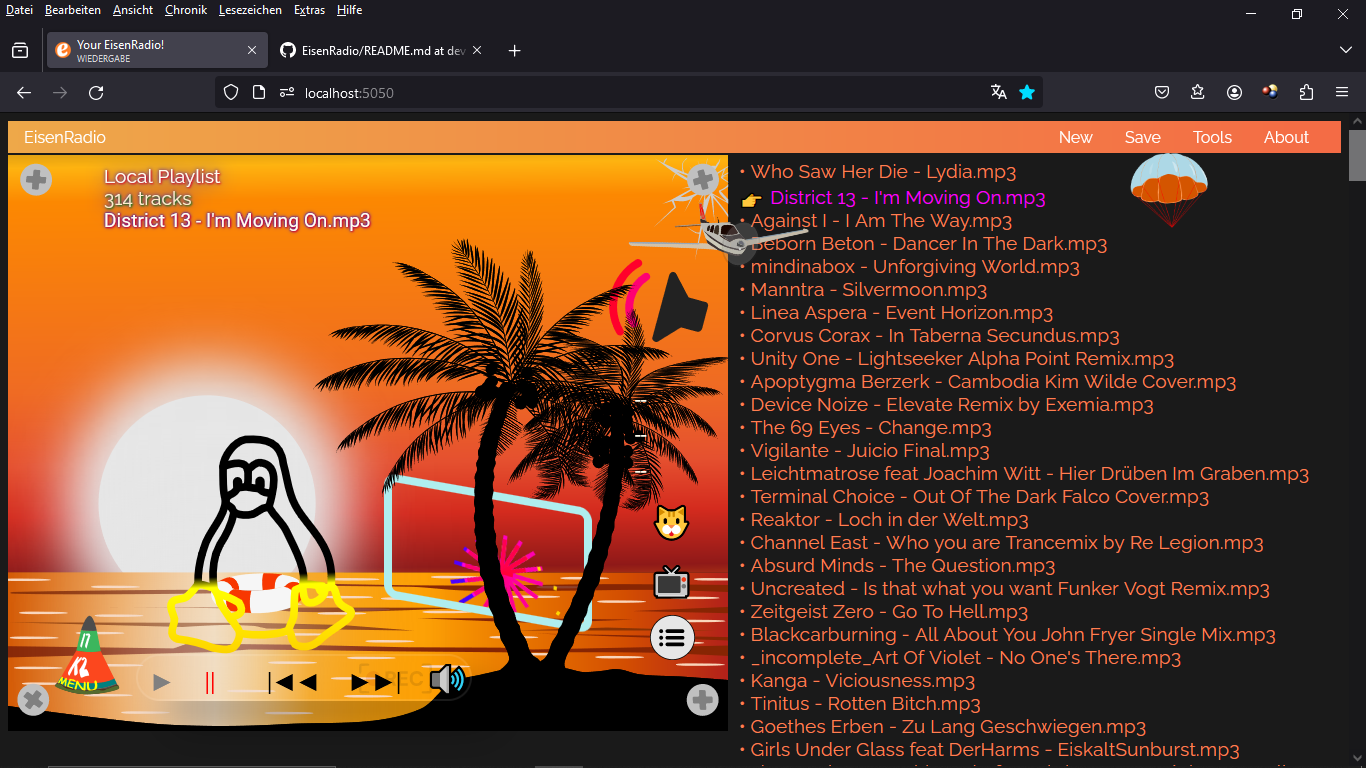This screenshot has width=1366, height=768.
Task: Click the EisenRadio brand link
Action: click(x=65, y=138)
